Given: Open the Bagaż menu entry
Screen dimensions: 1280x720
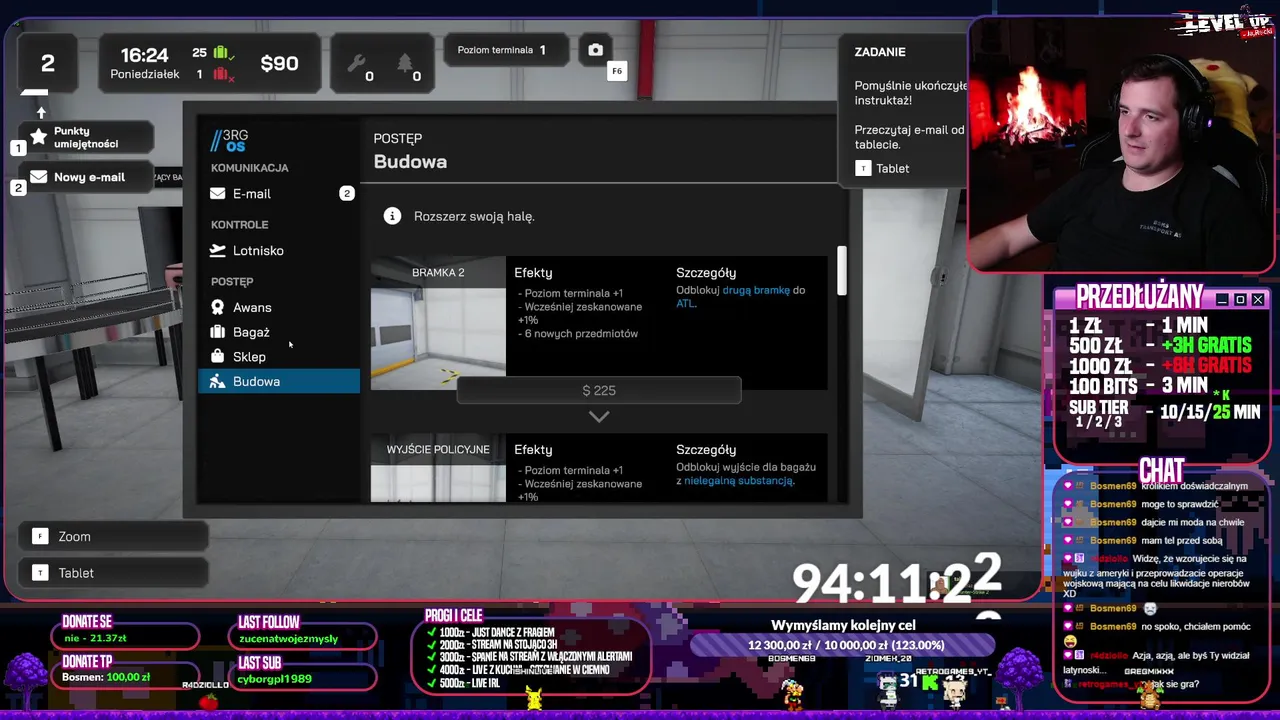Looking at the screenshot, I should 279,332.
